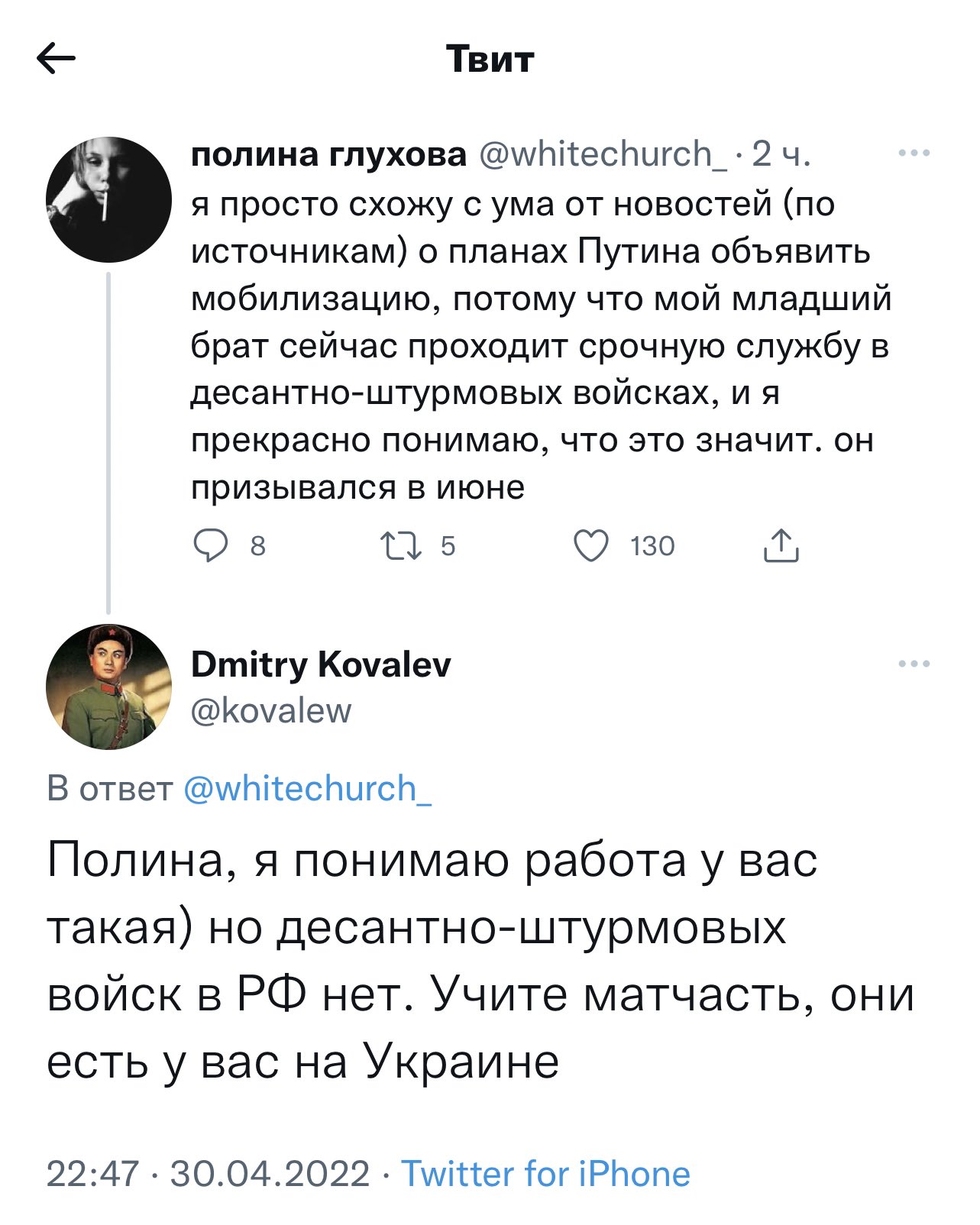Open the Dmitry Kovalev name link

pyautogui.click(x=321, y=664)
